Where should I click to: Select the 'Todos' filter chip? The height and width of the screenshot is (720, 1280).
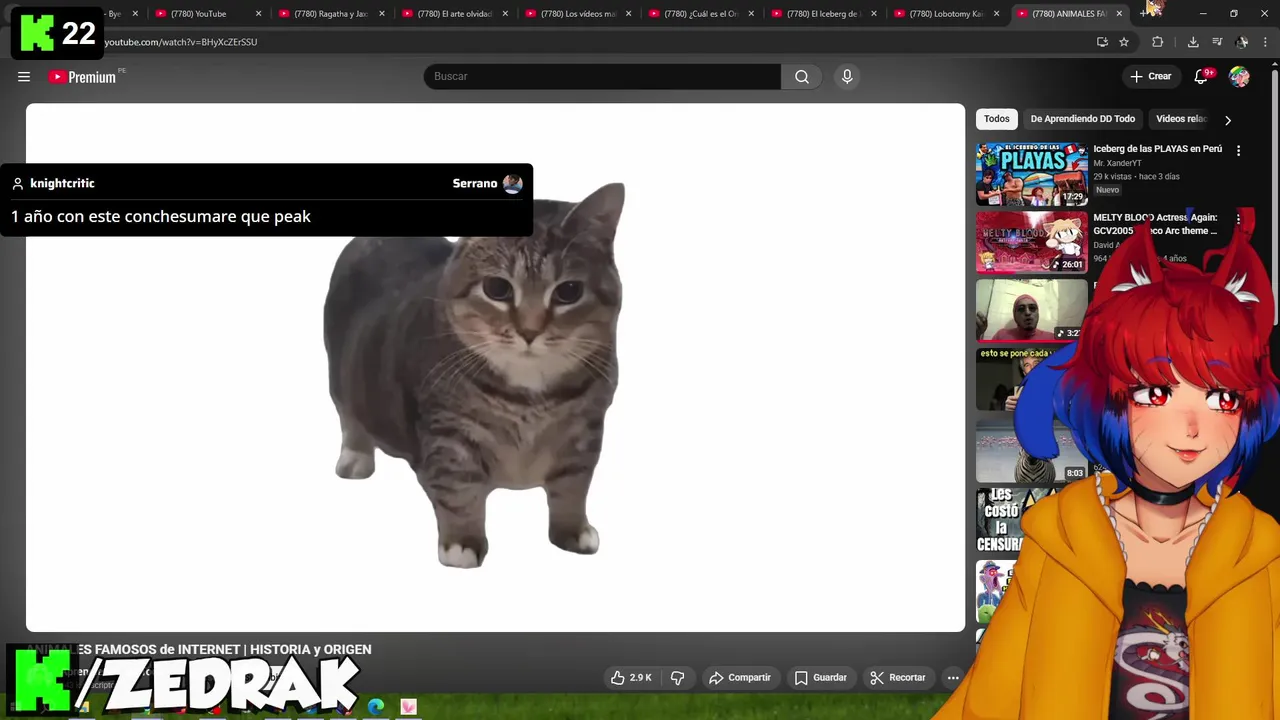(x=997, y=119)
